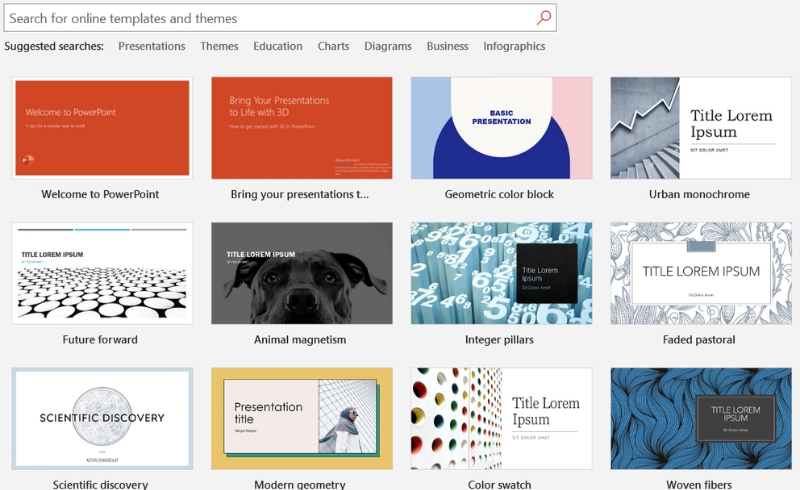Click the 'Bring your presentations t...' caption
Screen dimensions: 800x490
(299, 194)
